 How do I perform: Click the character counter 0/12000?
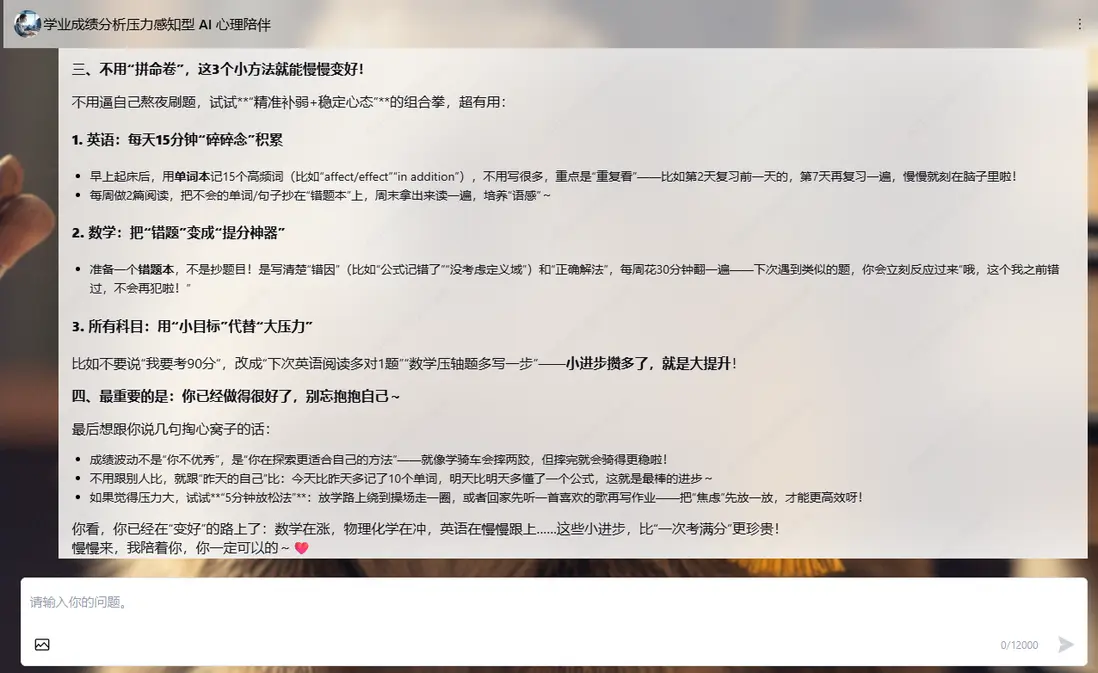1018,644
